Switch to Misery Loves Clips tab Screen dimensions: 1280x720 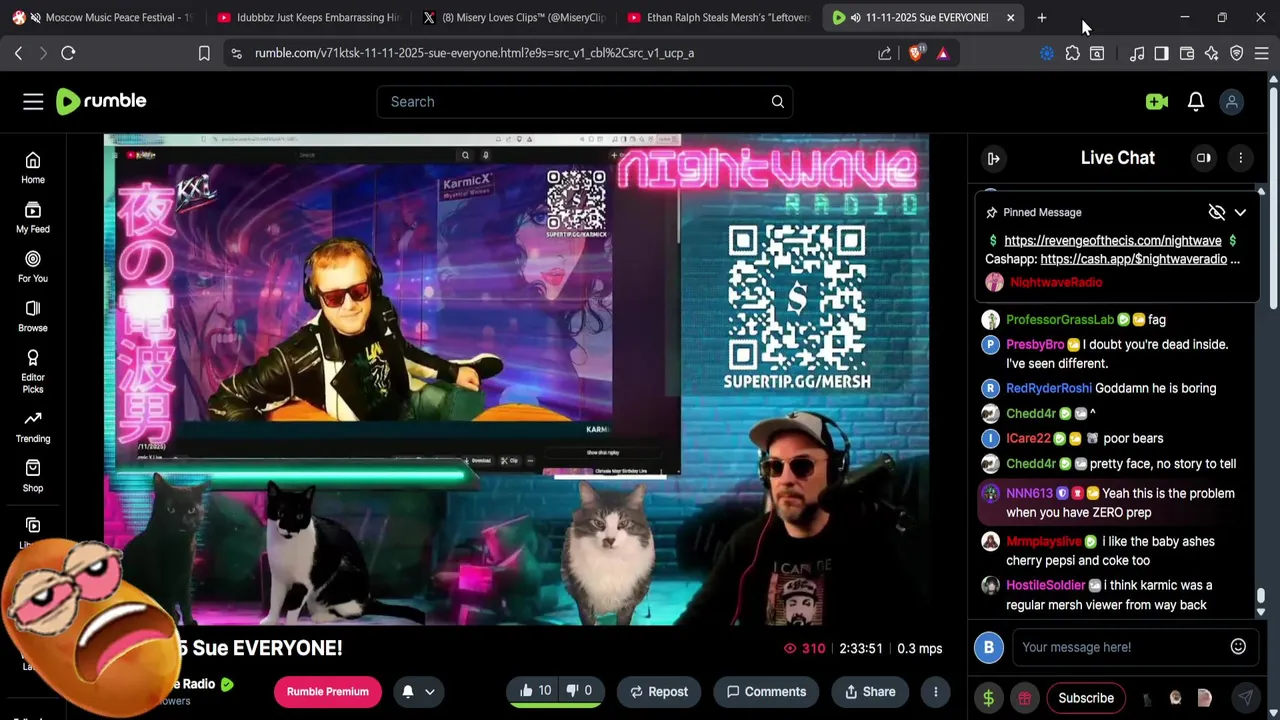point(515,17)
